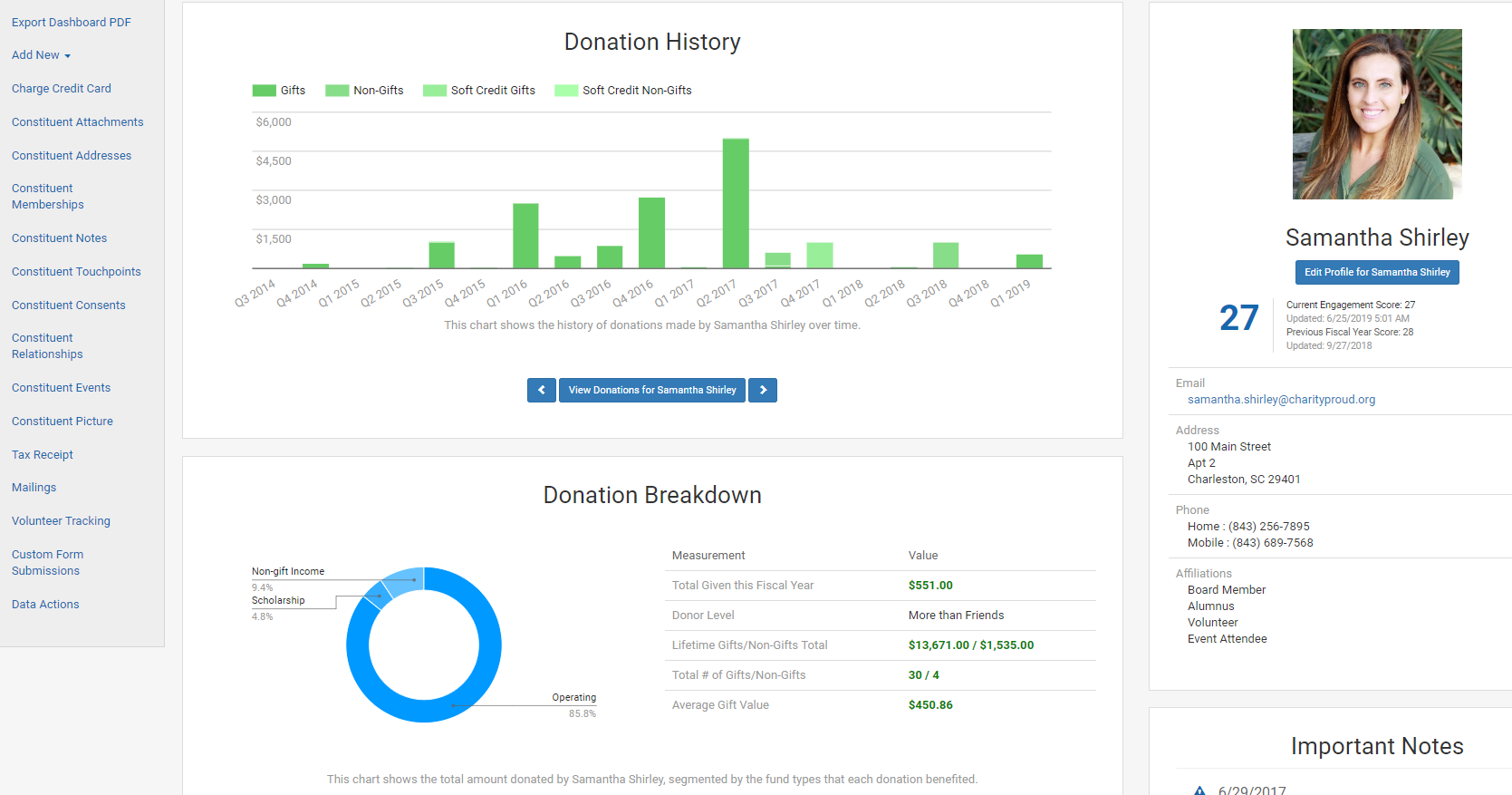Viewport: 1512px width, 795px height.
Task: Hide the Soft Credit Non-Gifts series
Action: pos(623,91)
